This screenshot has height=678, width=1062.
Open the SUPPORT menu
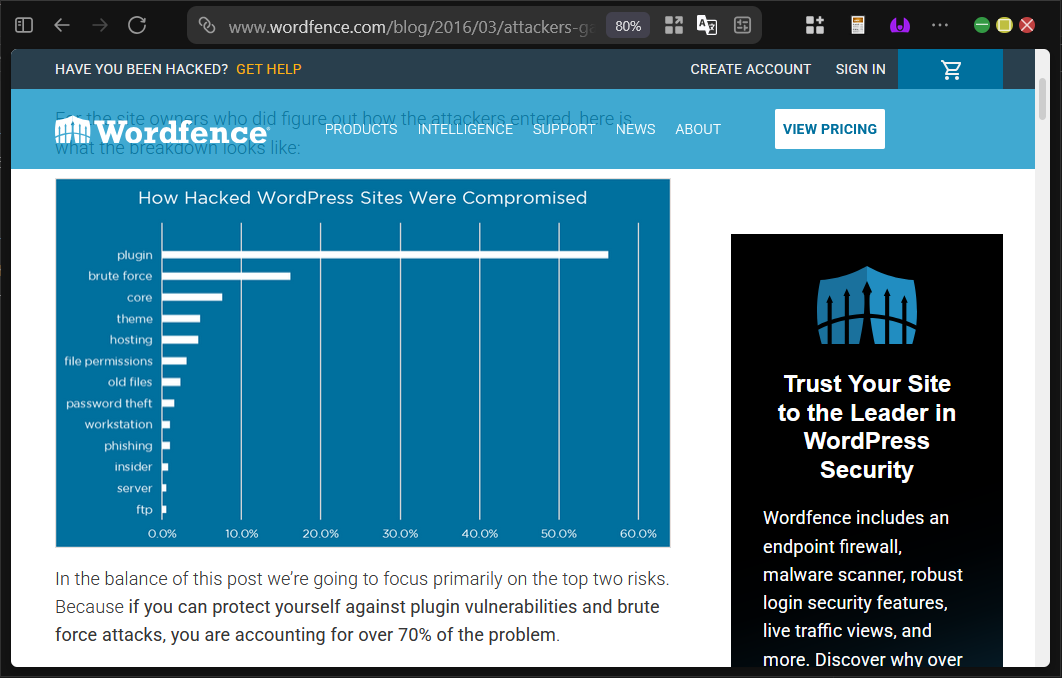click(564, 129)
